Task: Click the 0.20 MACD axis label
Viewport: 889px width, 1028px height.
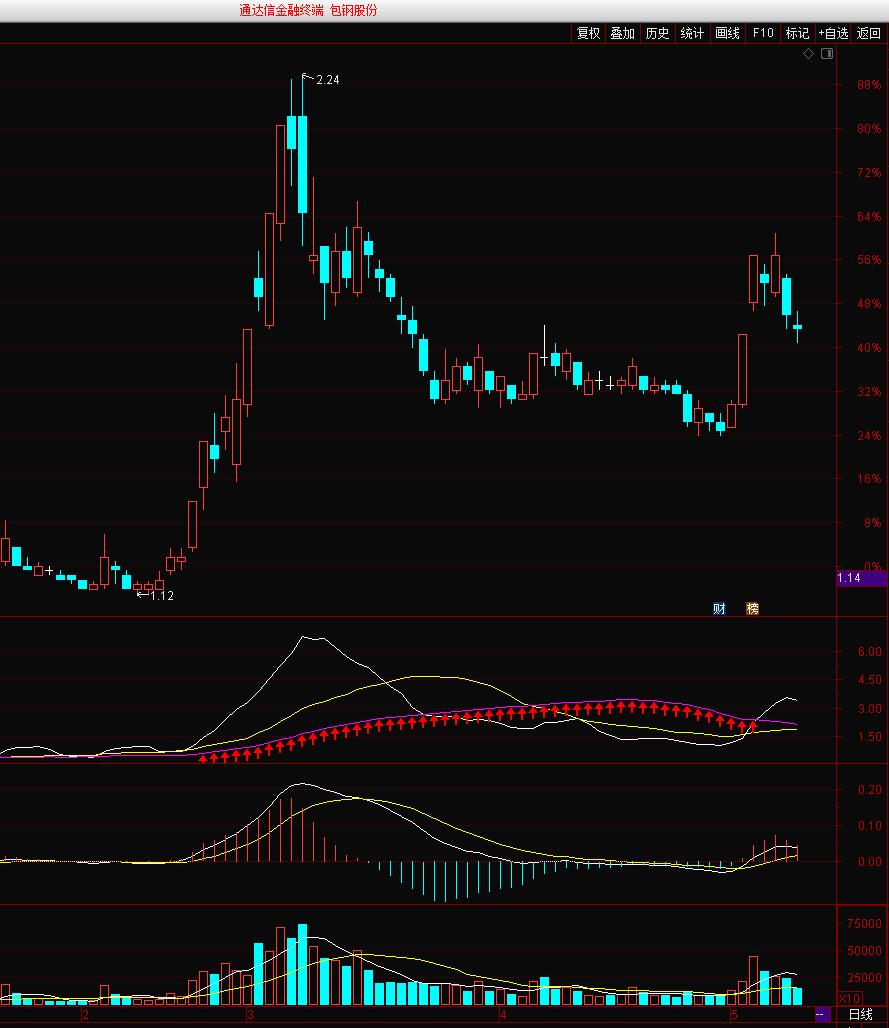Action: point(869,789)
